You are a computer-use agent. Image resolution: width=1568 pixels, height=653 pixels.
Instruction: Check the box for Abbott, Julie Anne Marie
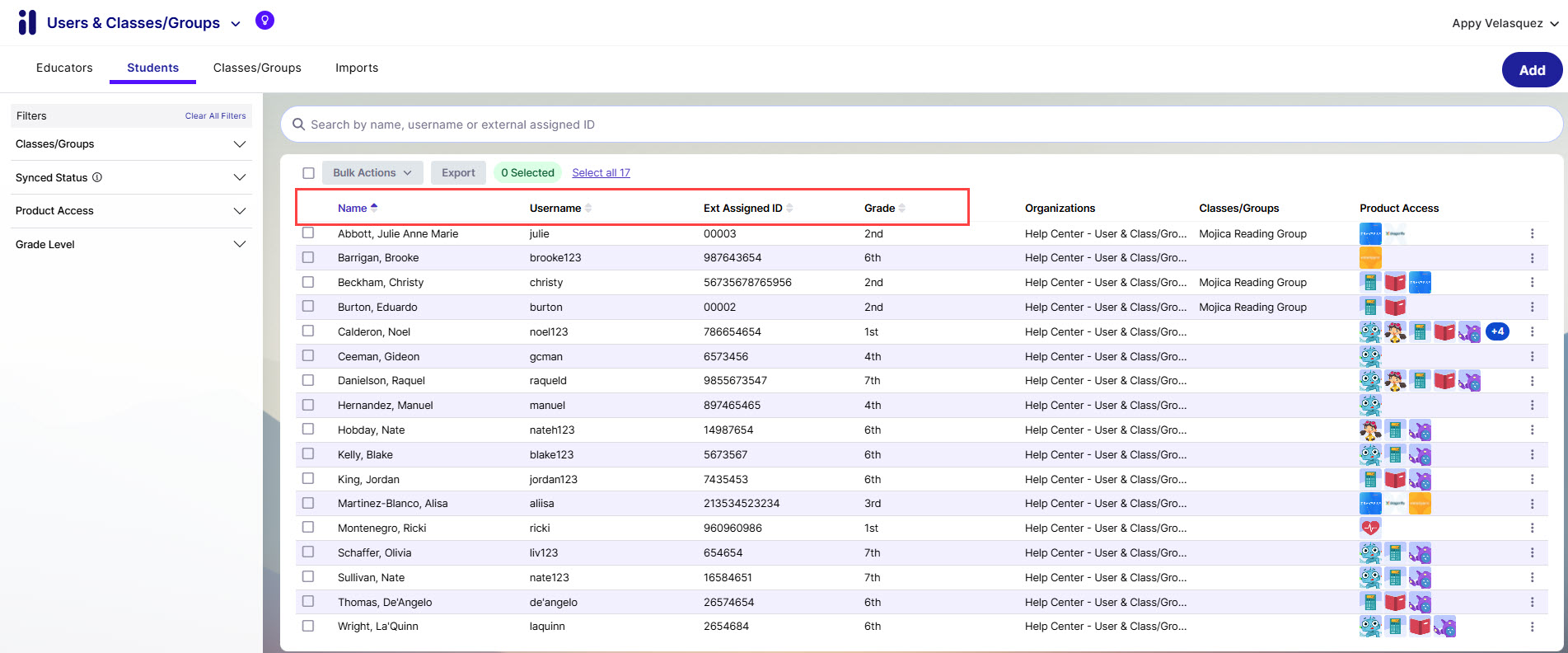coord(308,233)
